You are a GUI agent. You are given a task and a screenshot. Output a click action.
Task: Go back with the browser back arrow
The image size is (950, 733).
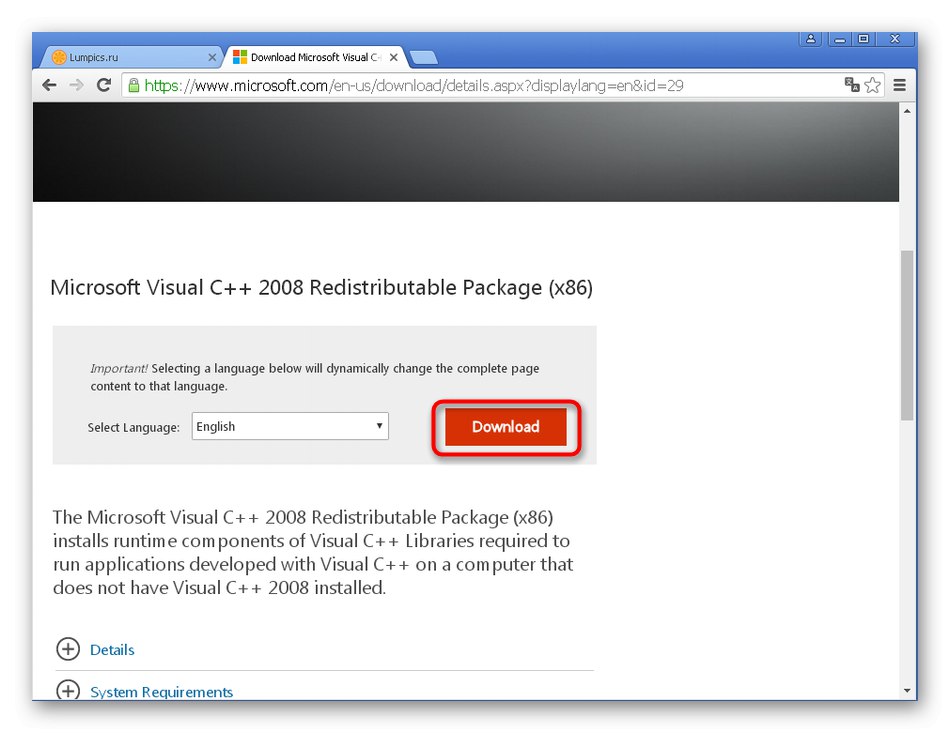point(49,85)
